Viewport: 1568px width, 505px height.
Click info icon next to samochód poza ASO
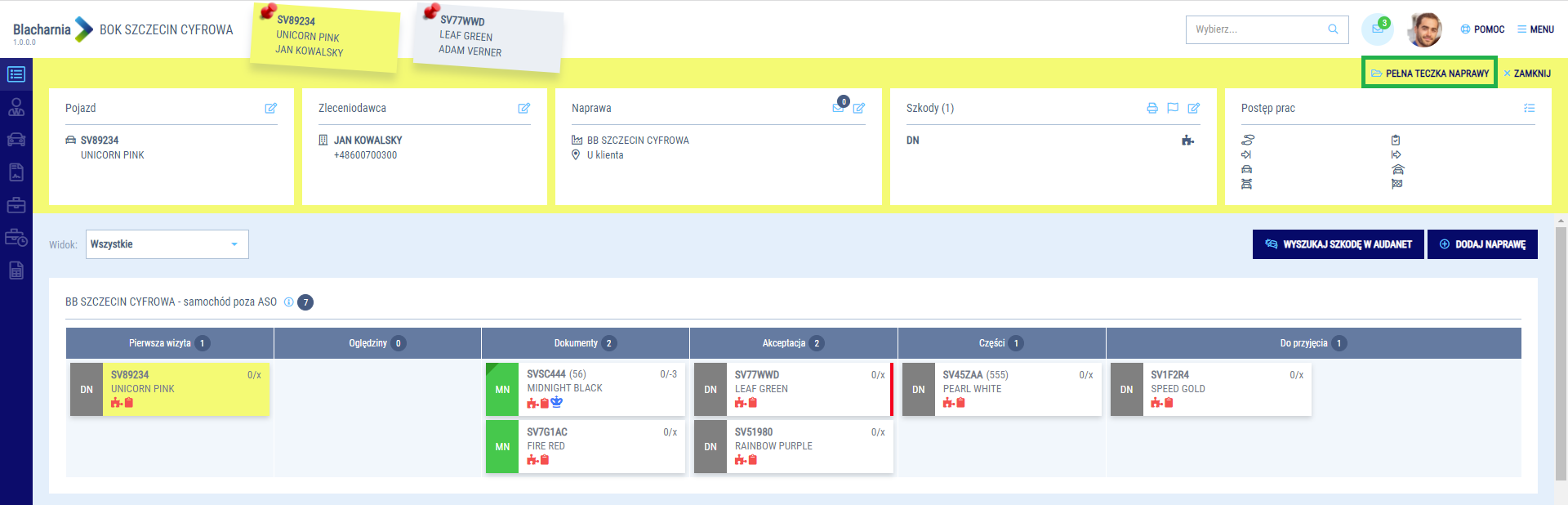(x=288, y=302)
